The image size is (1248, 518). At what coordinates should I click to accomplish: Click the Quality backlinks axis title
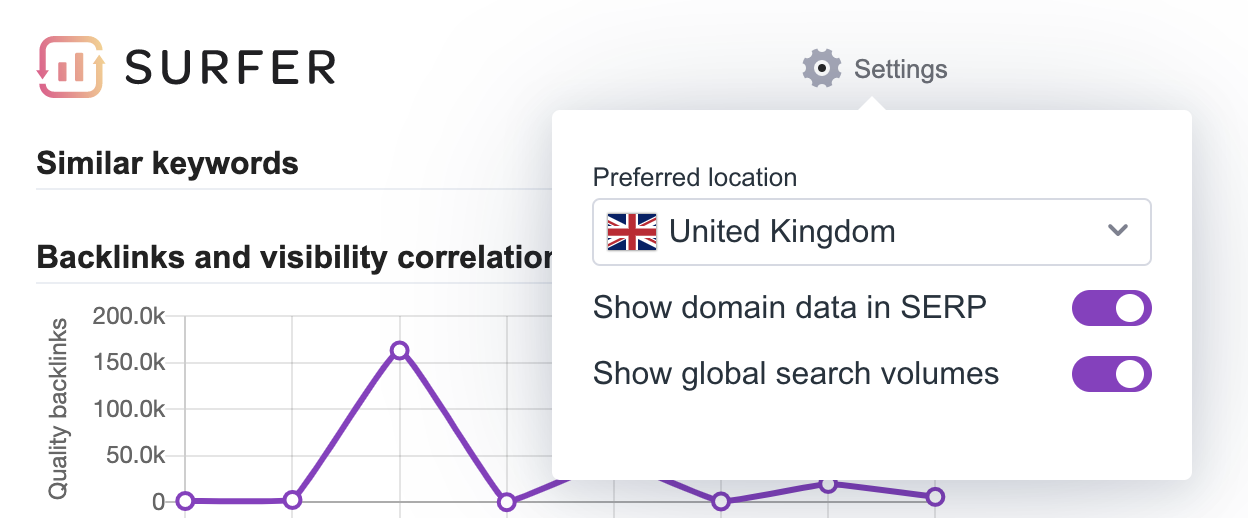[x=58, y=409]
